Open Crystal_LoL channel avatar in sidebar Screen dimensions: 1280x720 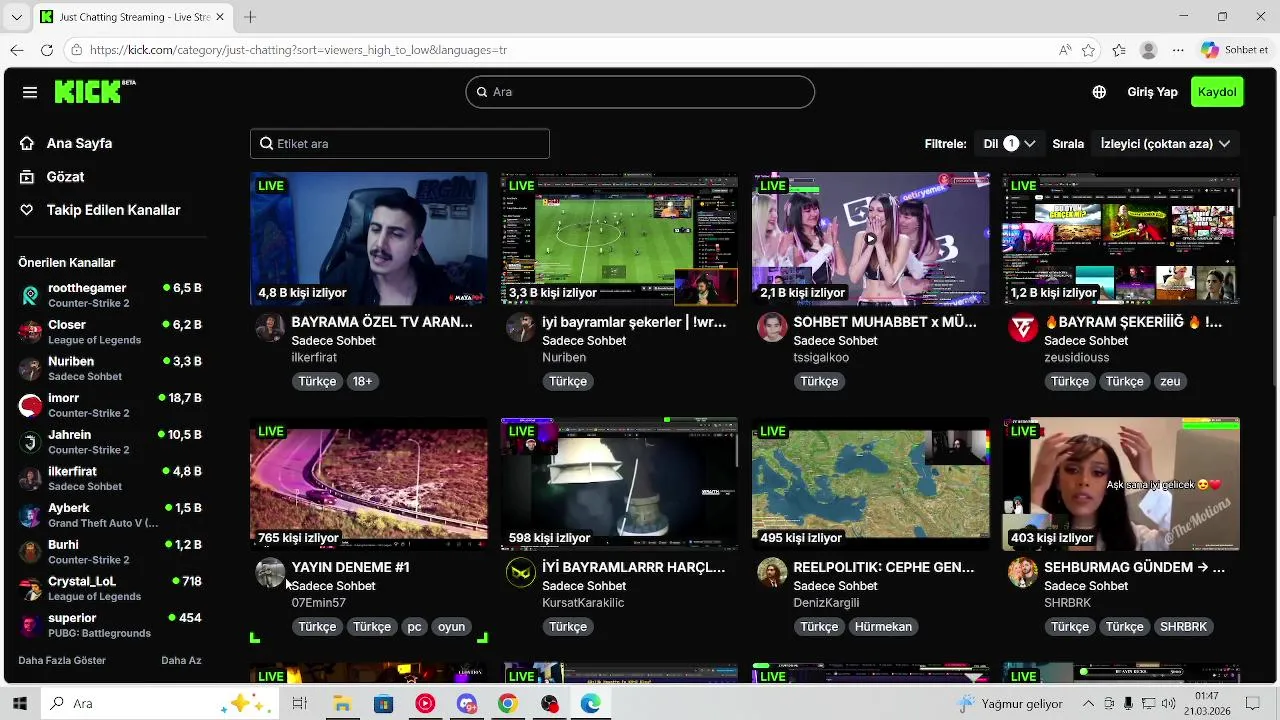tap(30, 588)
